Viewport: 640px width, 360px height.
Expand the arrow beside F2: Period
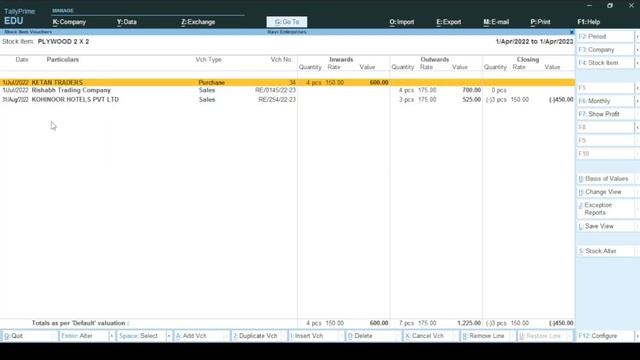637,37
